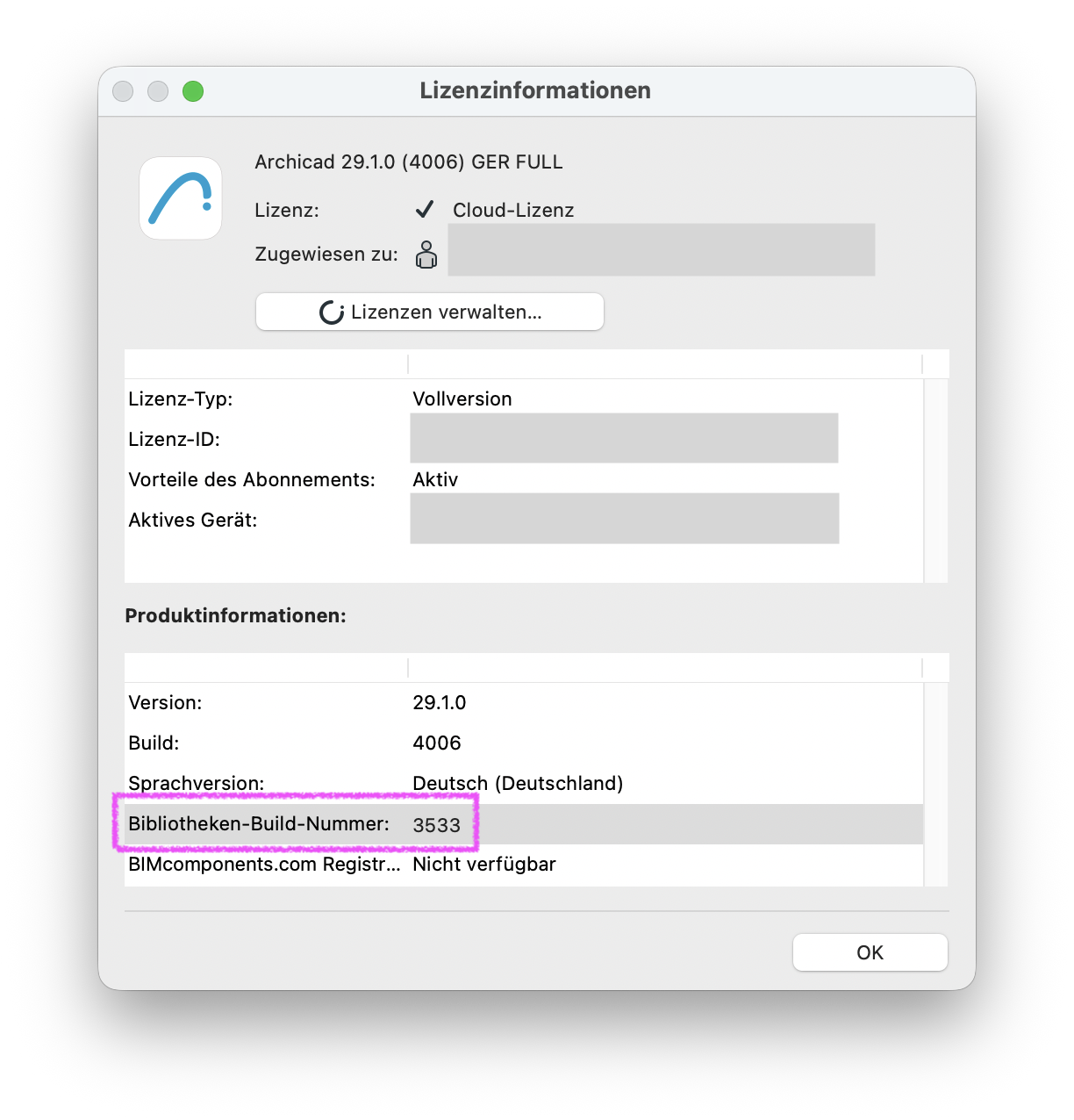Viewport: 1074px width, 1120px height.
Task: Click the Archicad 29.1.0 (4006) GER FULL title
Action: pos(409,162)
